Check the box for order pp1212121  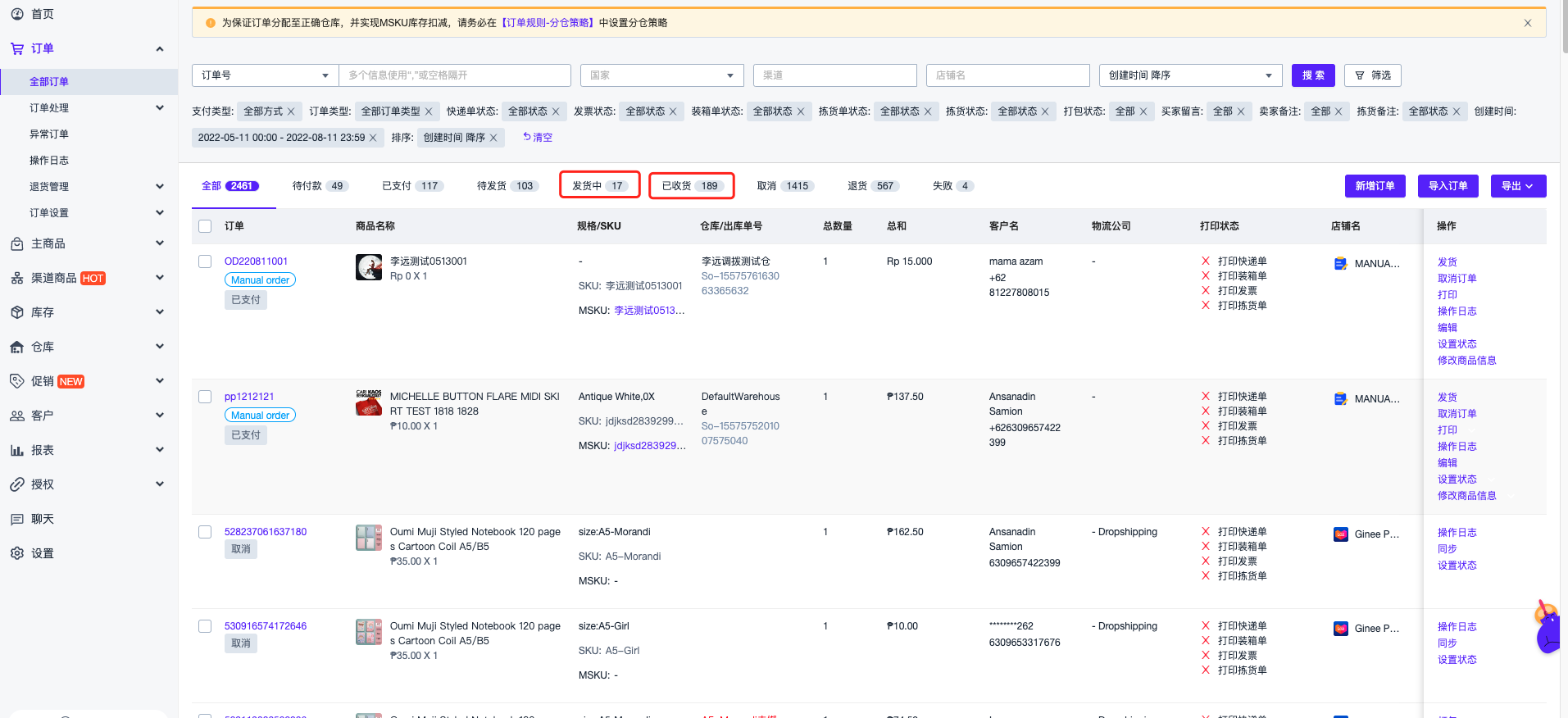(x=205, y=397)
